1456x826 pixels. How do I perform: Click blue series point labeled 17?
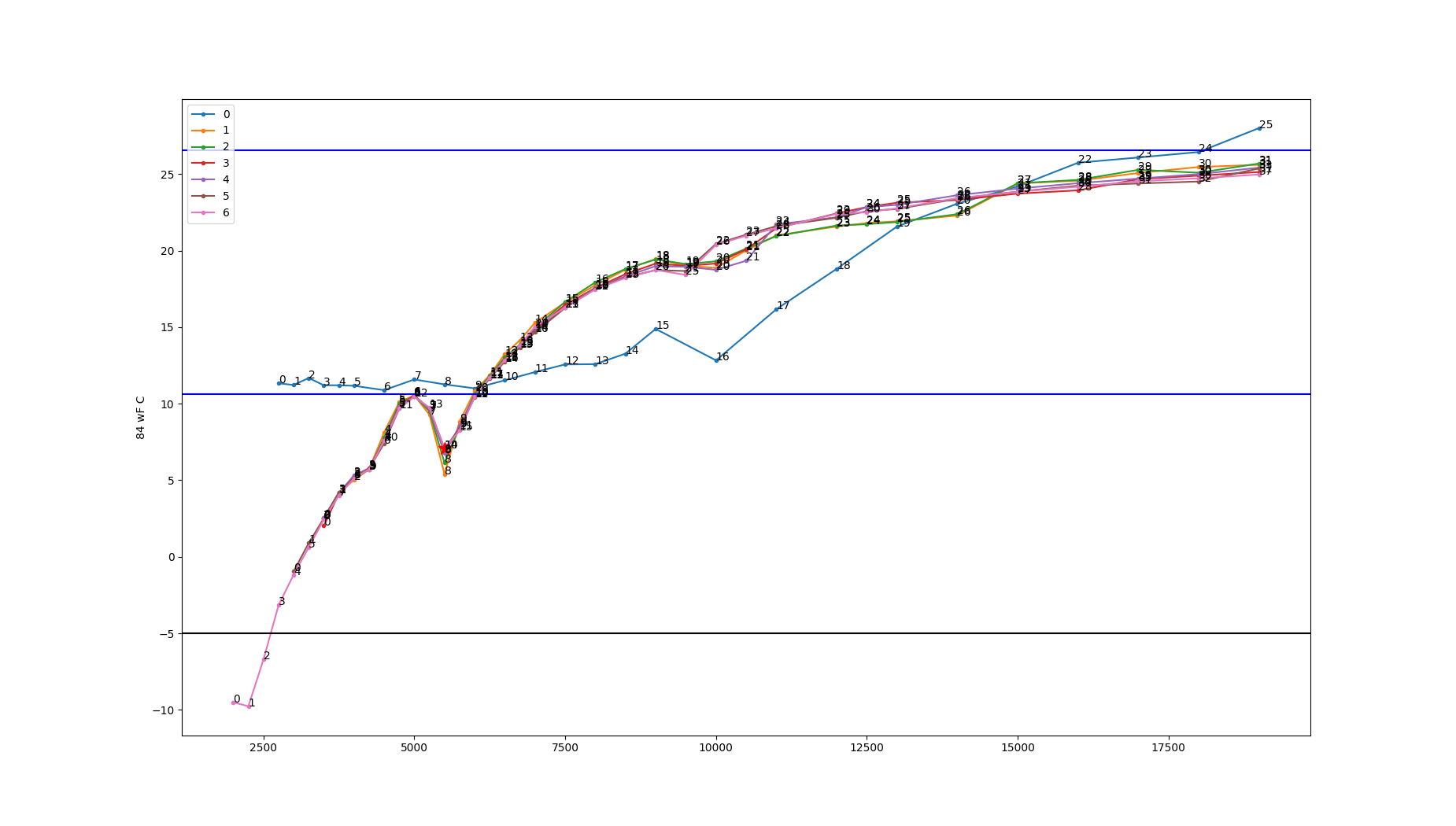pyautogui.click(x=776, y=309)
